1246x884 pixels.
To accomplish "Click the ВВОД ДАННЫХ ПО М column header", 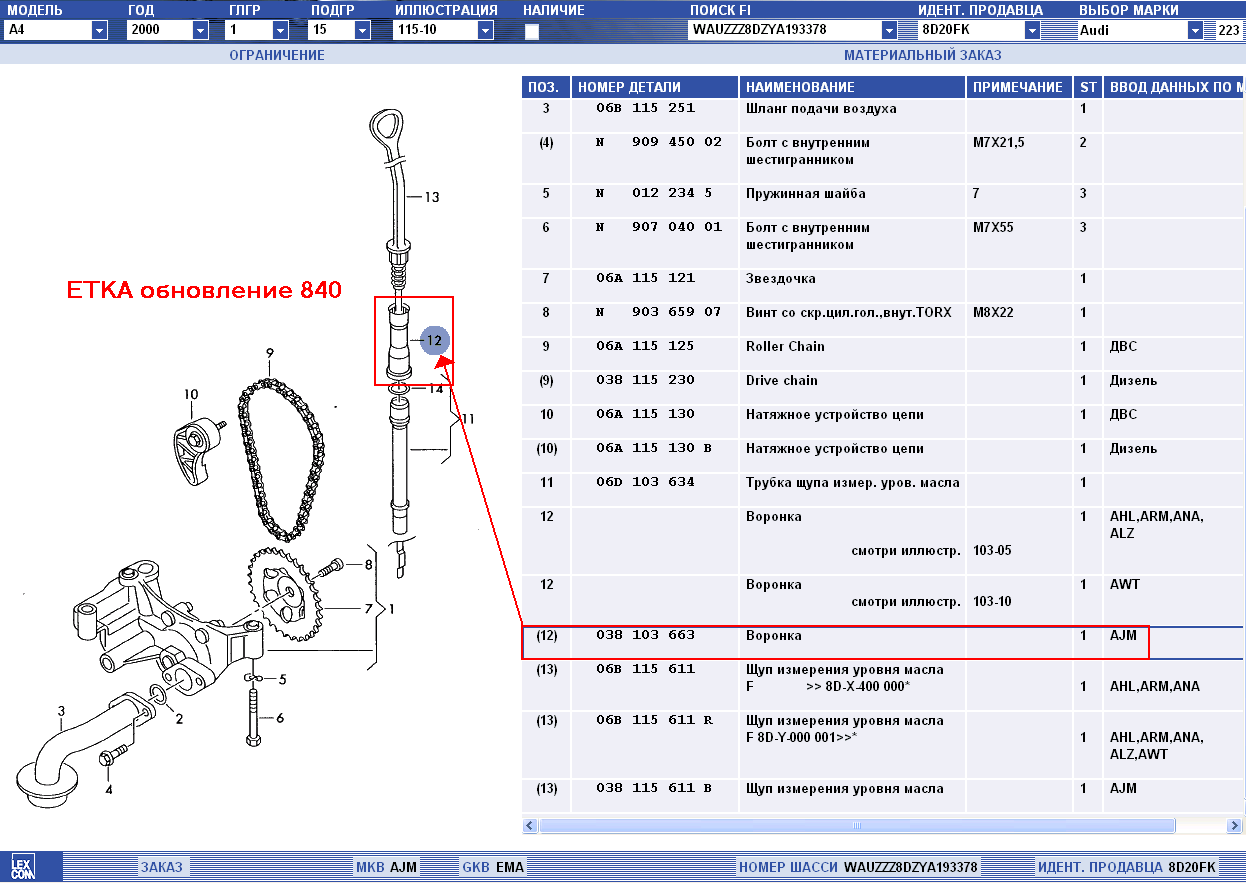I will tap(1174, 87).
